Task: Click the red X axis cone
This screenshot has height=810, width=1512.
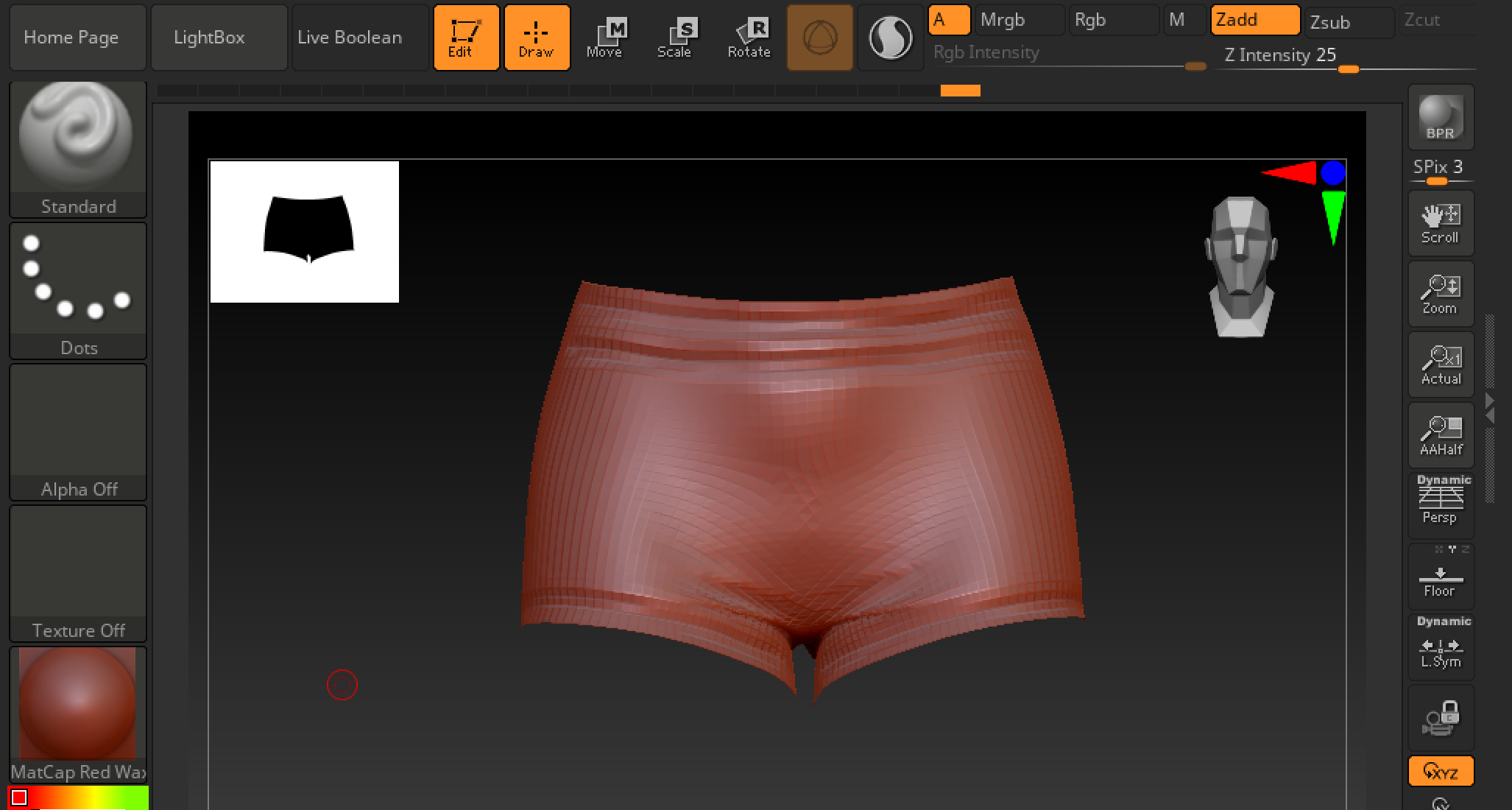Action: click(x=1289, y=173)
